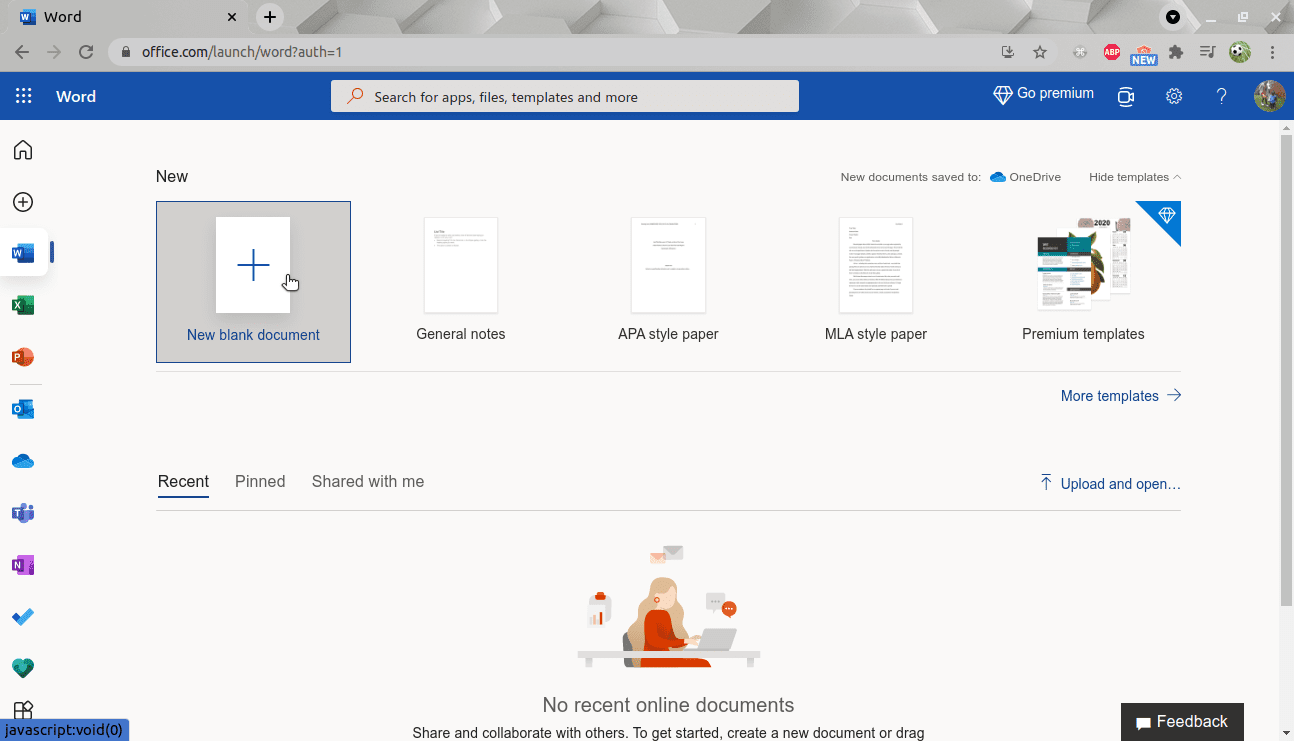Open Teams from the sidebar

pyautogui.click(x=23, y=513)
